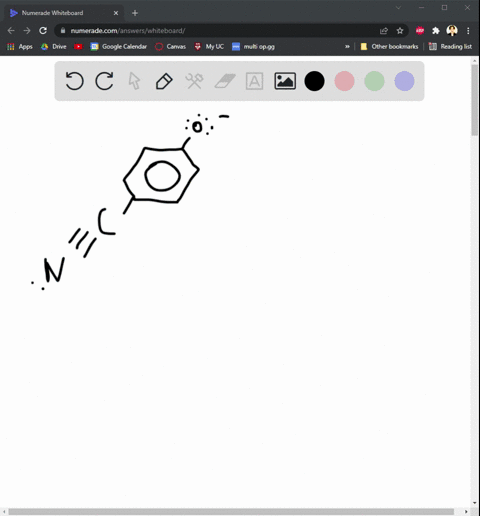Set pen color to green
Image resolution: width=480 pixels, height=516 pixels.
(374, 81)
